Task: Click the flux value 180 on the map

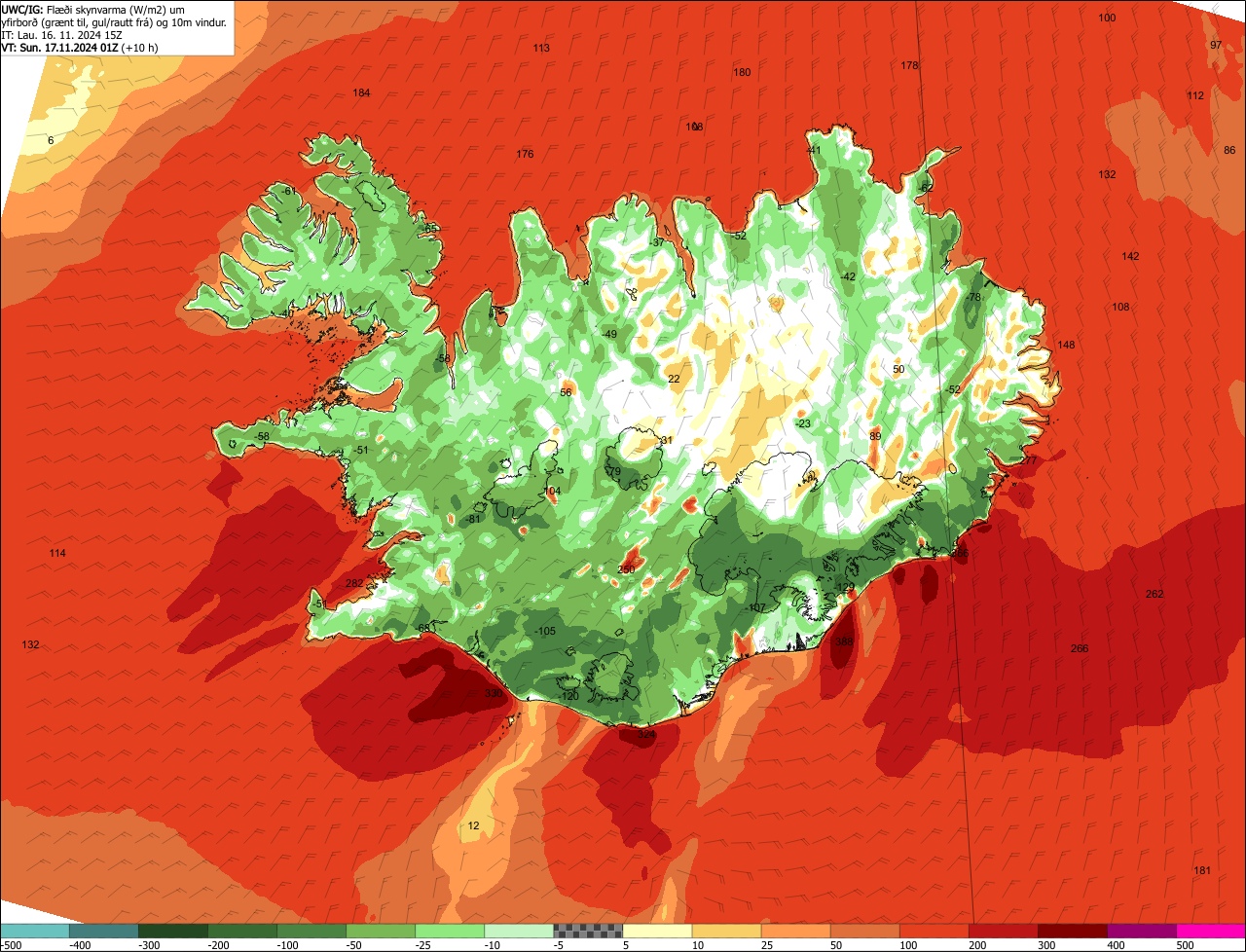Action: pos(742,72)
